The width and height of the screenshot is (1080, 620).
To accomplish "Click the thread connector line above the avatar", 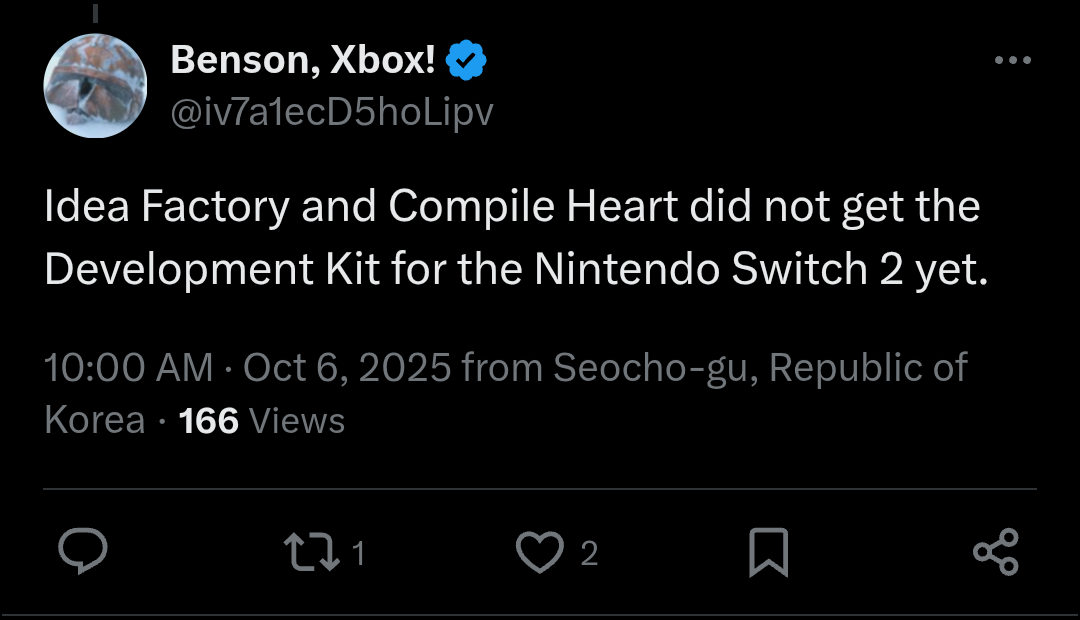I will click(x=95, y=12).
